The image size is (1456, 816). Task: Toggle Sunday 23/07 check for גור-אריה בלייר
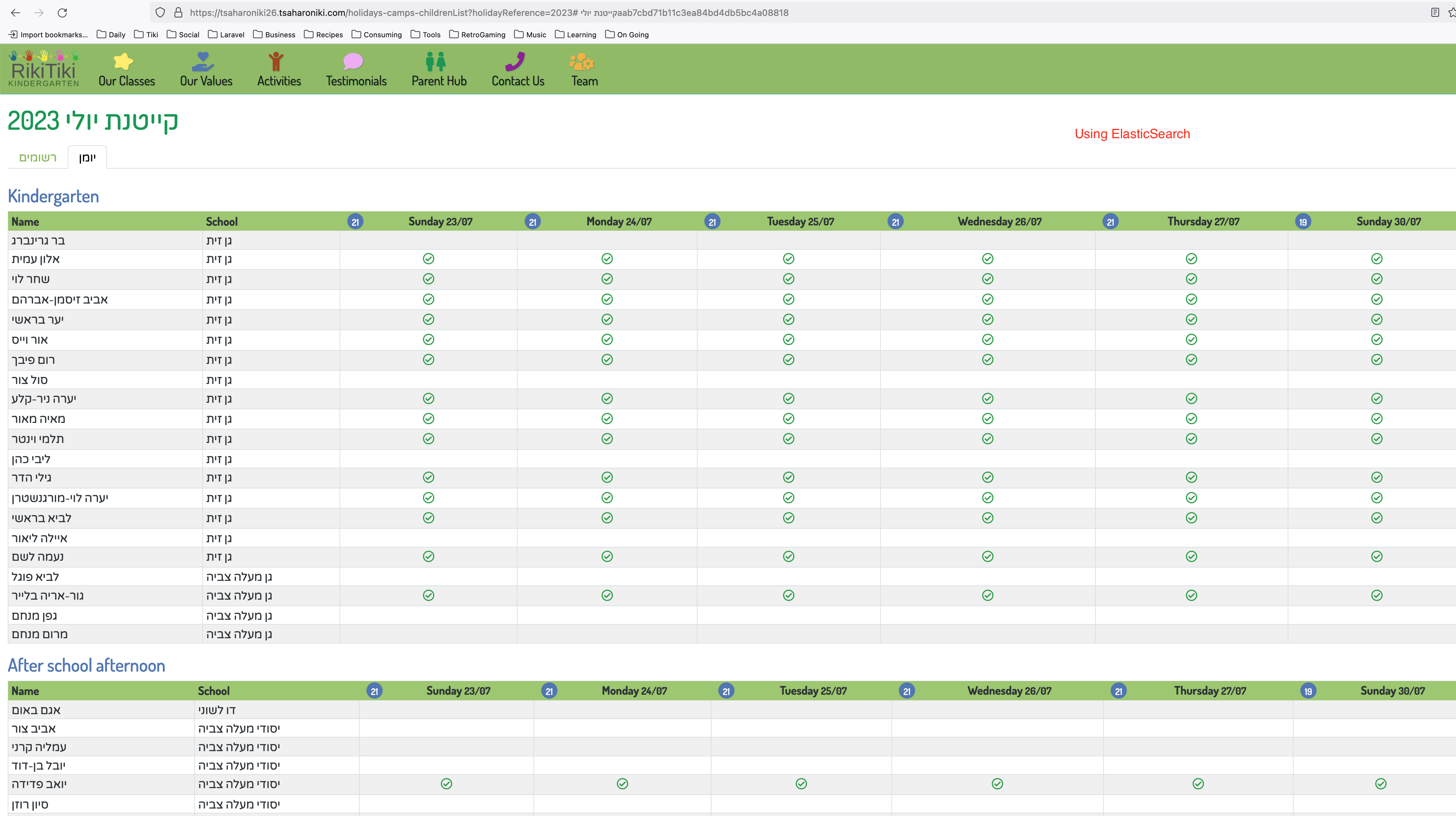point(428,595)
